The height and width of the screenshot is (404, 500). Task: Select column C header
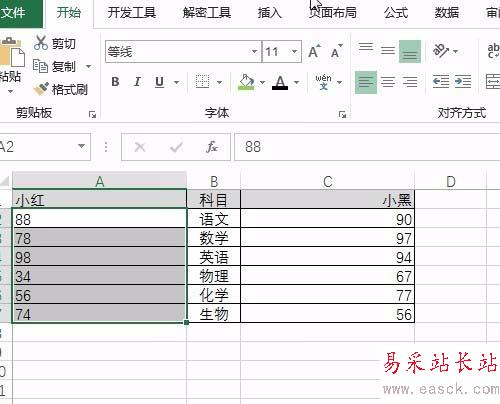(x=328, y=182)
